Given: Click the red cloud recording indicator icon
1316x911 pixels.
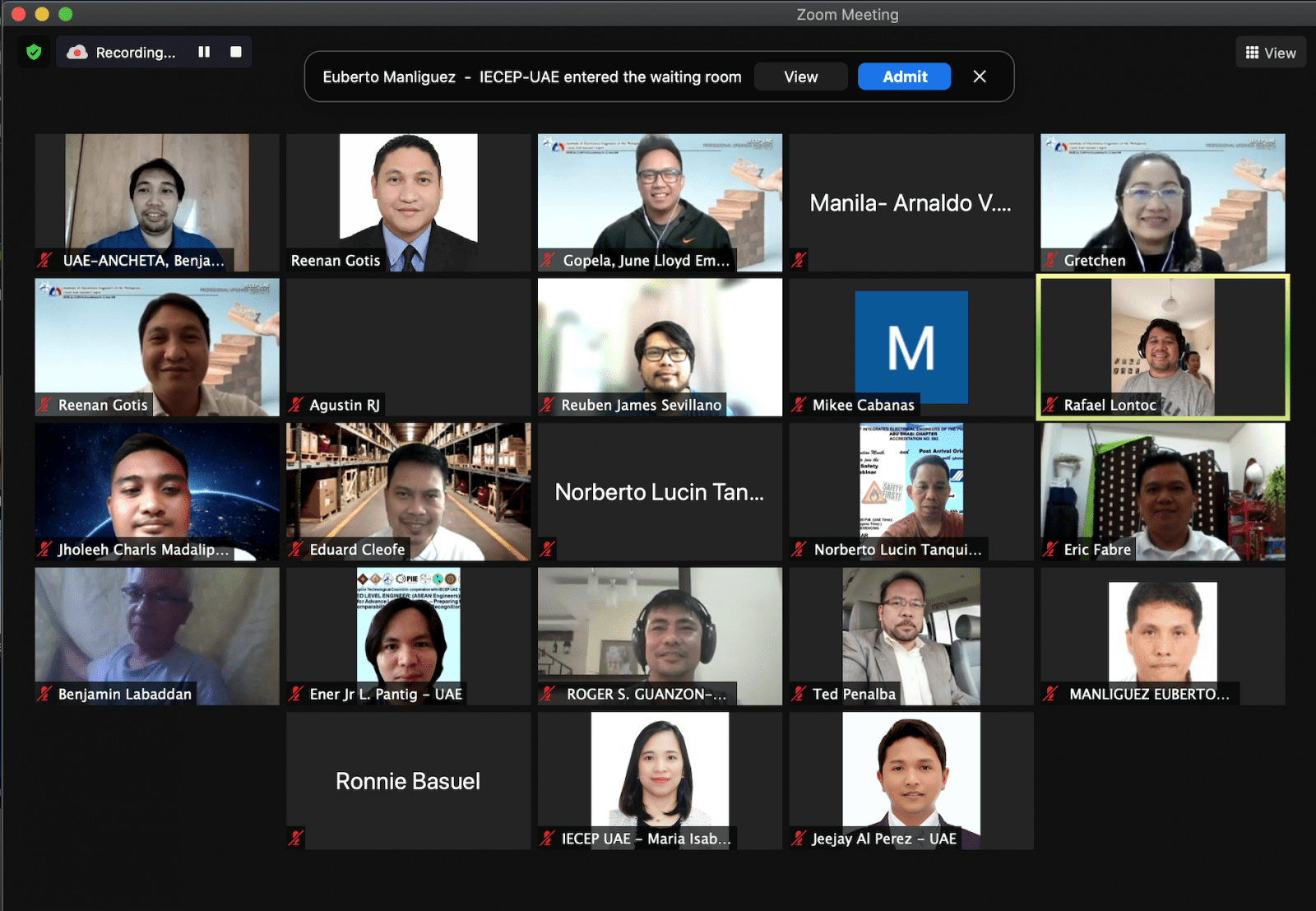Looking at the screenshot, I should coord(77,53).
